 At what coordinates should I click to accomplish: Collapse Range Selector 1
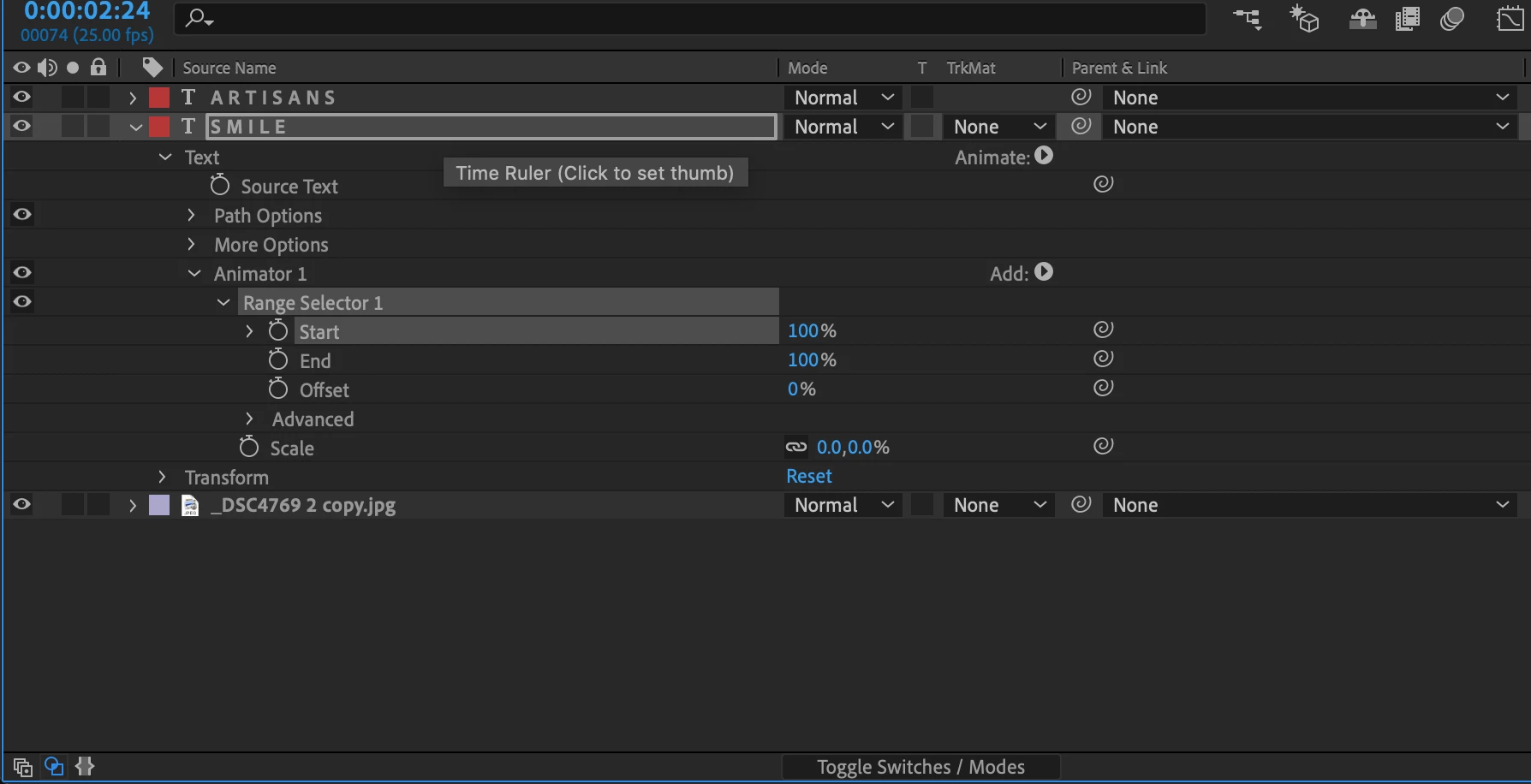coord(223,302)
